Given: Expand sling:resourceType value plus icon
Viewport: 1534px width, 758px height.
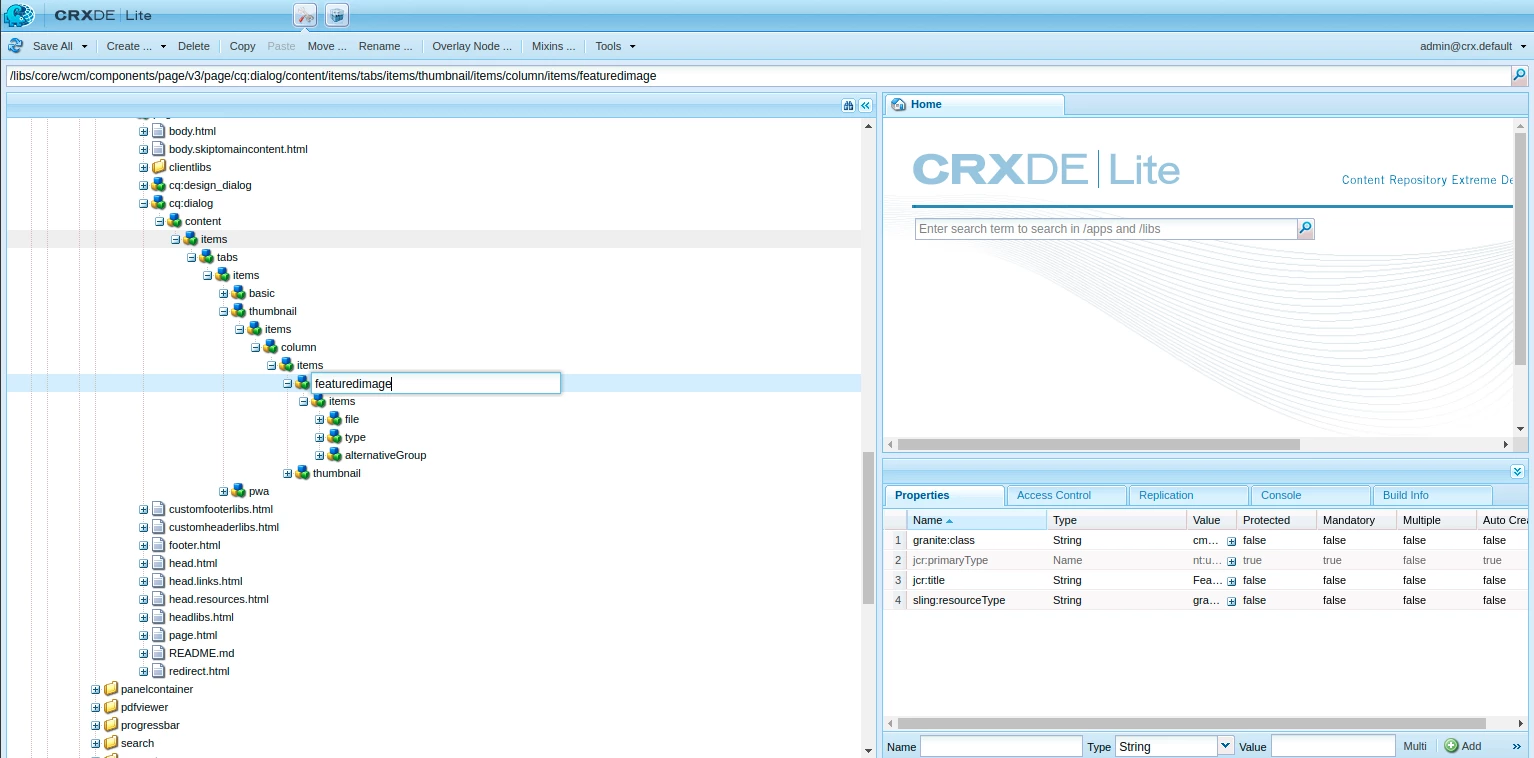Looking at the screenshot, I should 1231,601.
